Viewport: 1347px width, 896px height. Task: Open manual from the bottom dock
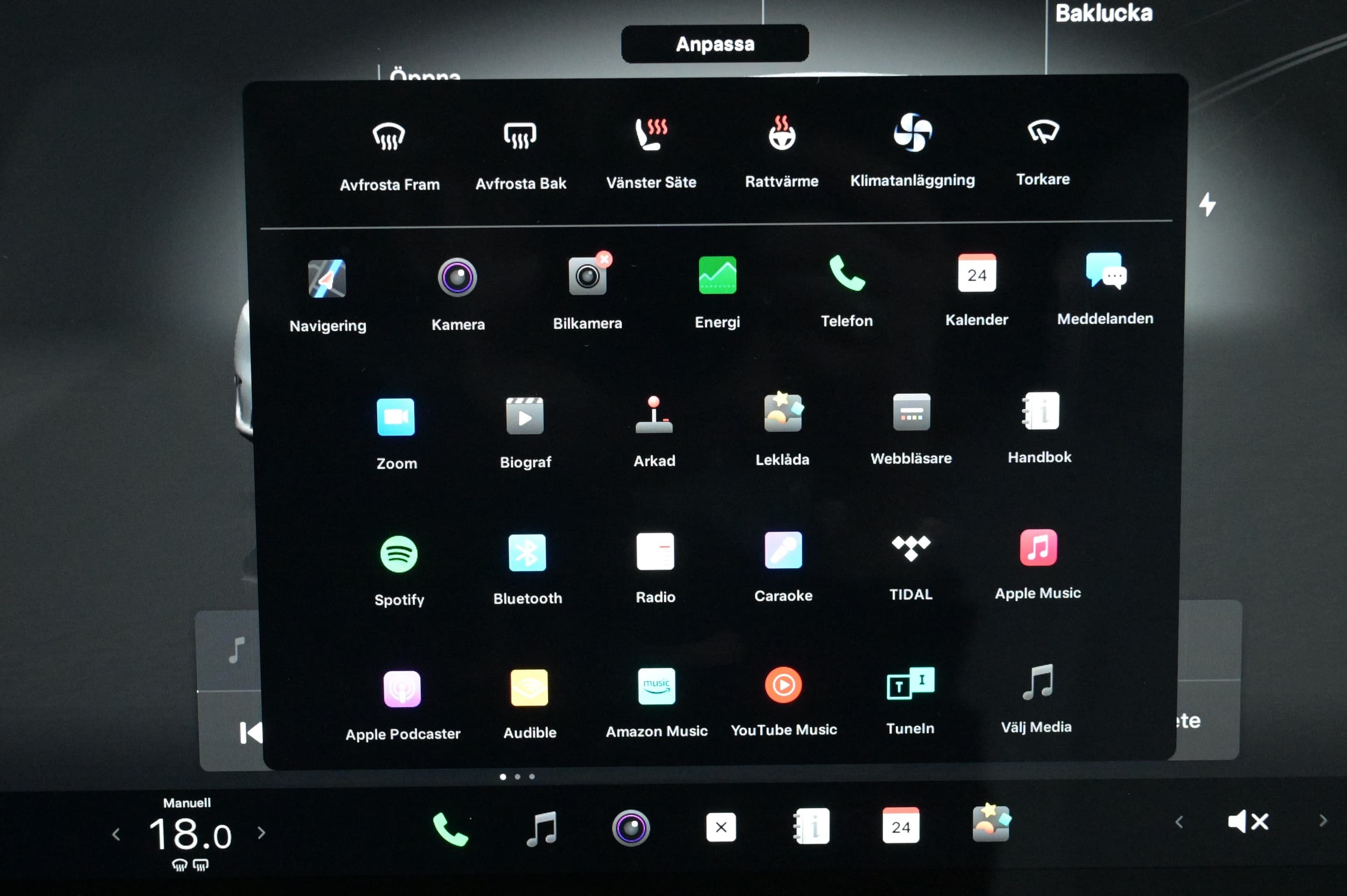point(811,826)
